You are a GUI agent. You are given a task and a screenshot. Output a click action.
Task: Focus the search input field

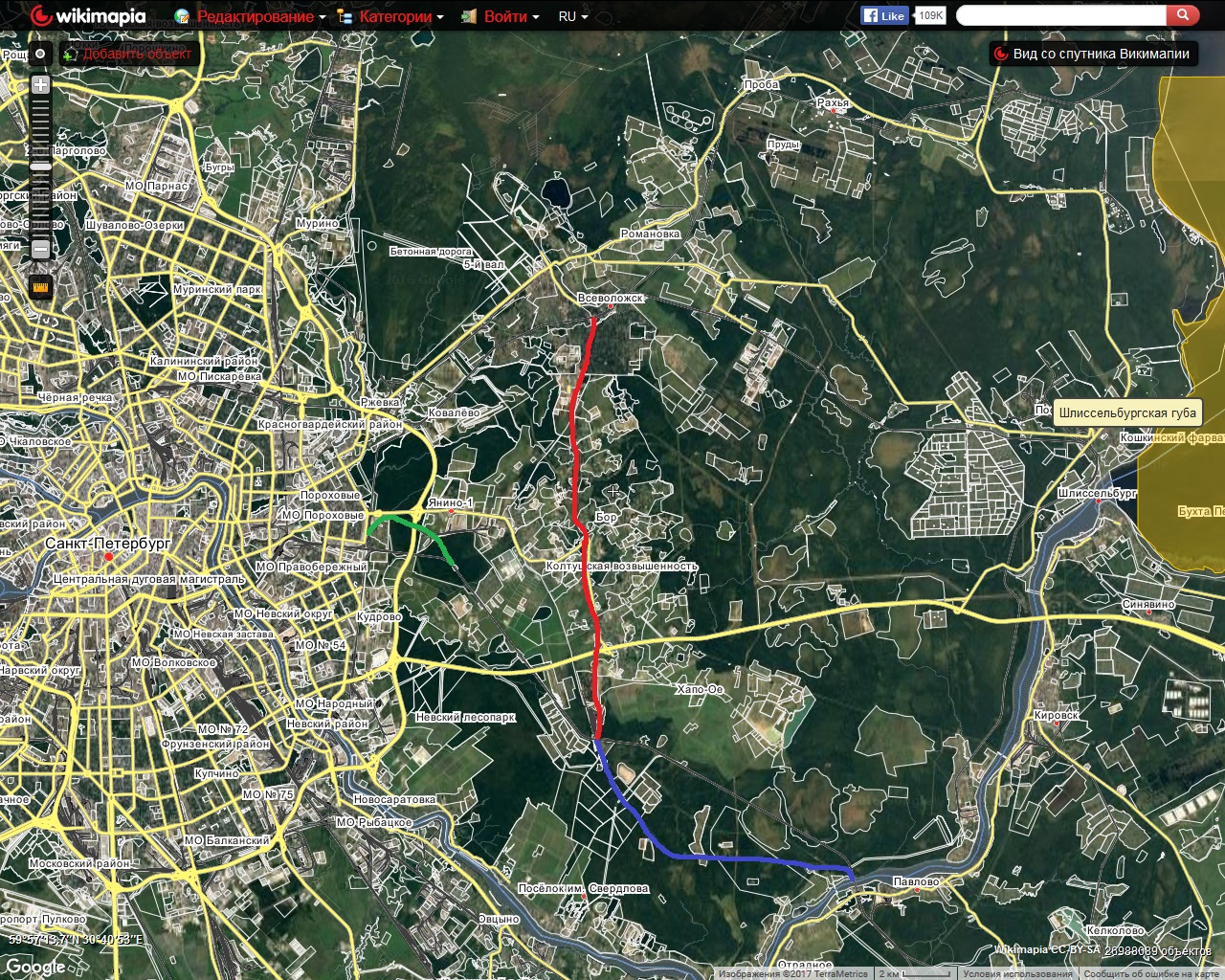click(1060, 15)
